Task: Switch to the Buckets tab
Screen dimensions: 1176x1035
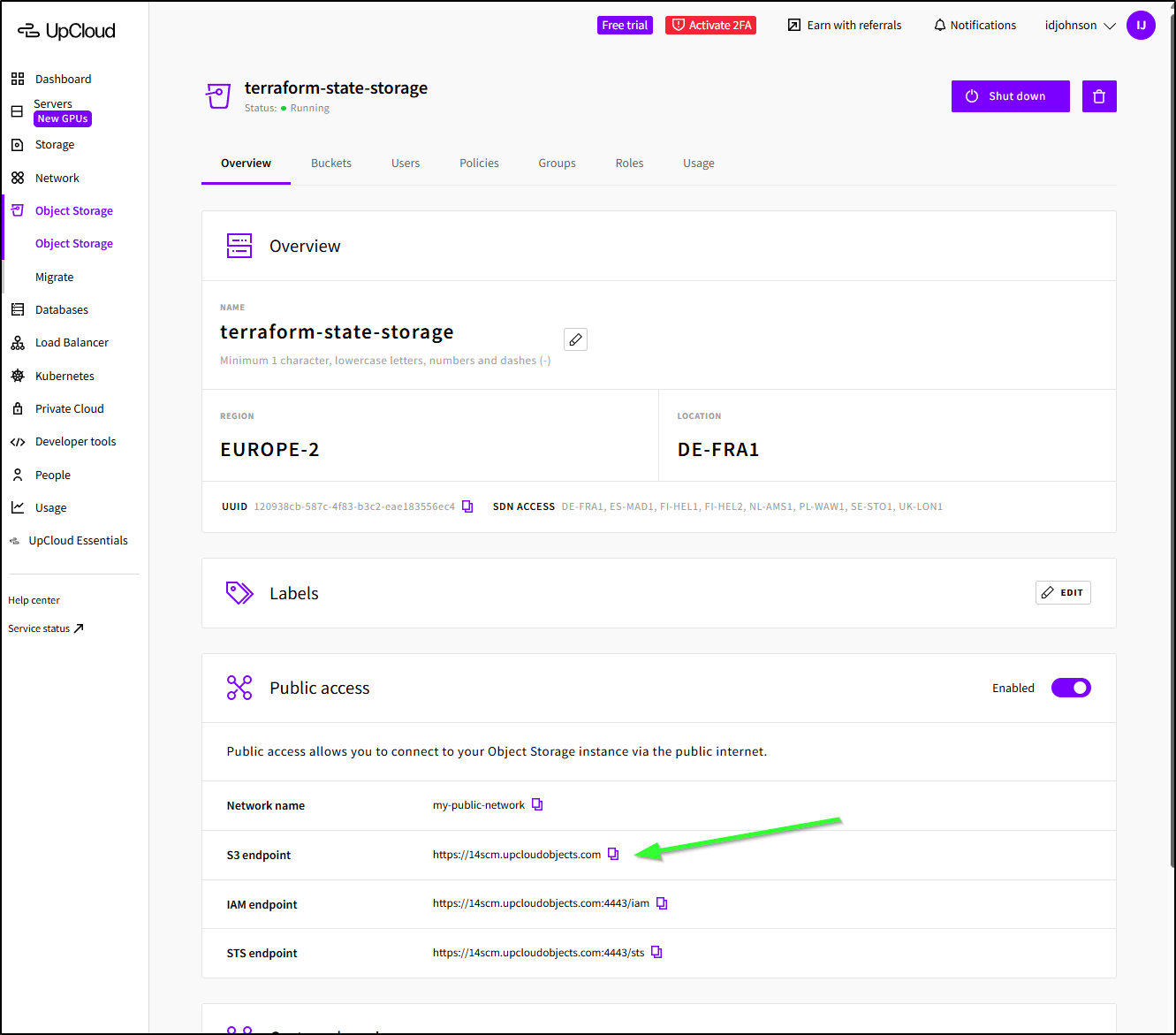Action: (x=331, y=164)
